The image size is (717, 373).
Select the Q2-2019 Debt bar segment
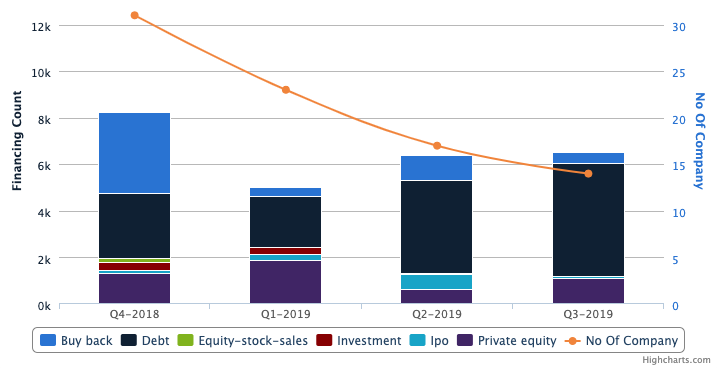point(437,227)
